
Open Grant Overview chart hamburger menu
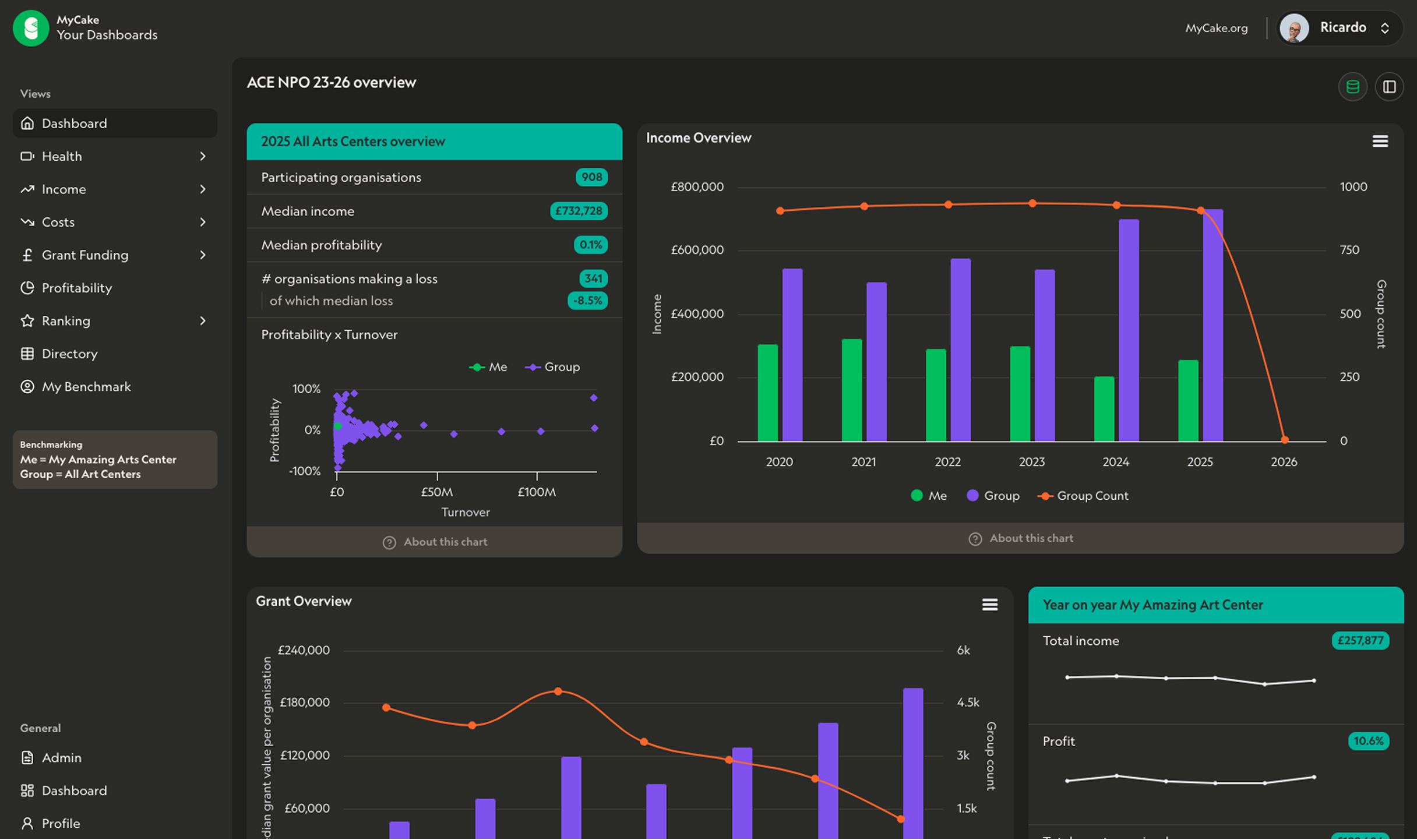click(x=989, y=605)
